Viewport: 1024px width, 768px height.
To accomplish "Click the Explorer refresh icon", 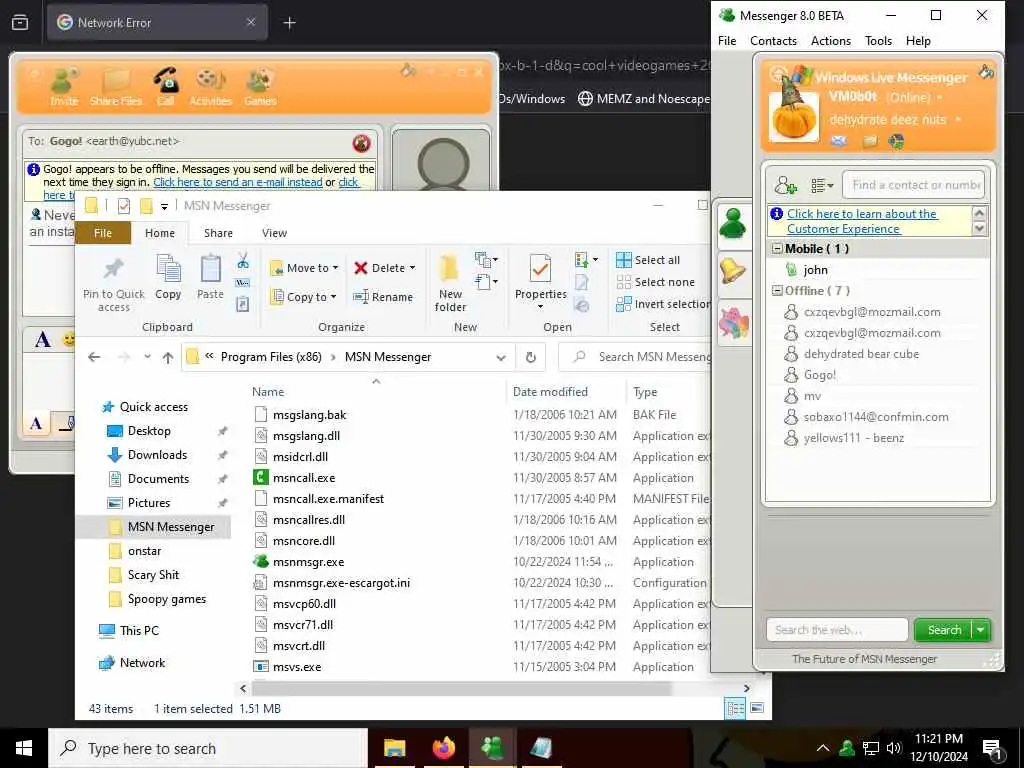I will (x=530, y=357).
